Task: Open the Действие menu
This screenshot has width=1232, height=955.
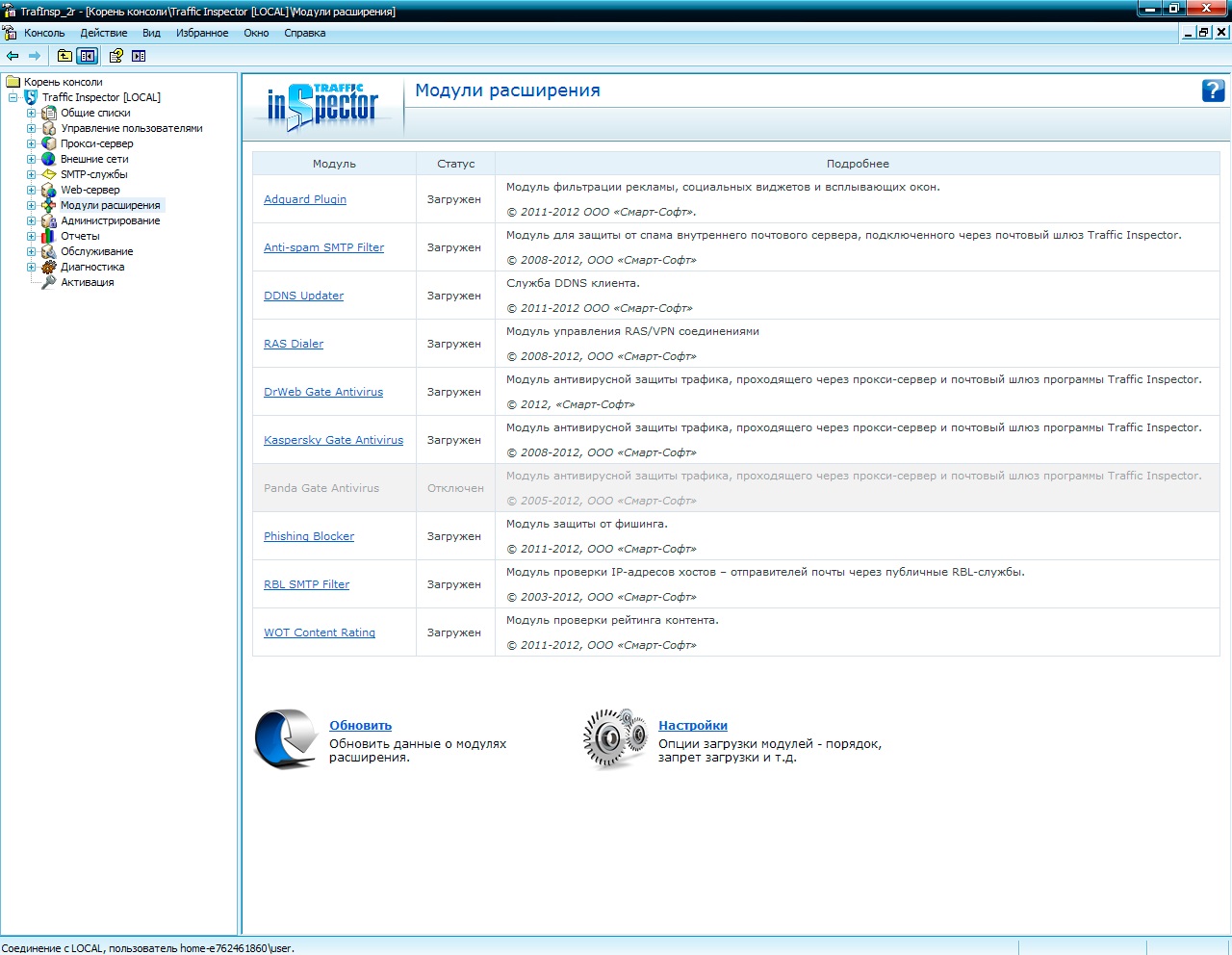Action: [x=104, y=33]
